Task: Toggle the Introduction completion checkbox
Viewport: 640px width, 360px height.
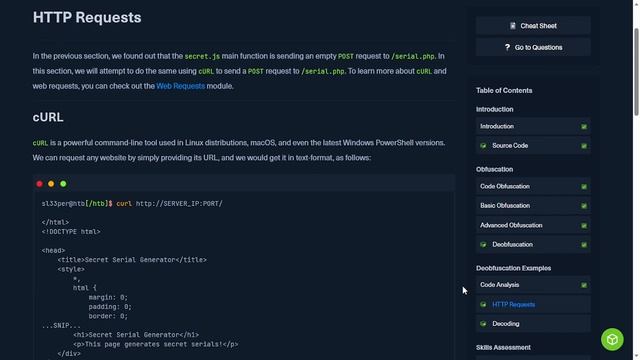Action: coord(584,127)
